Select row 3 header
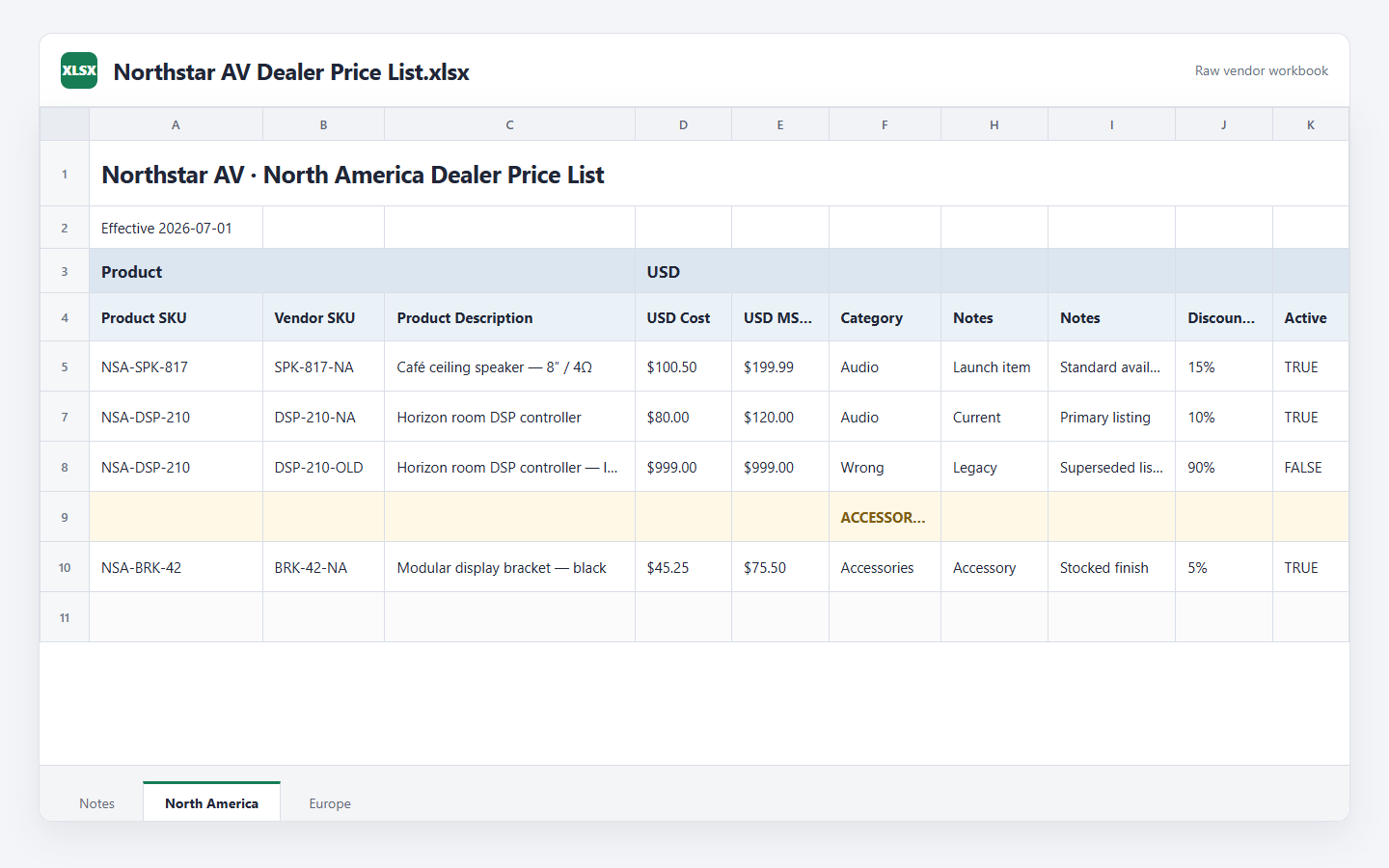 pyautogui.click(x=65, y=271)
